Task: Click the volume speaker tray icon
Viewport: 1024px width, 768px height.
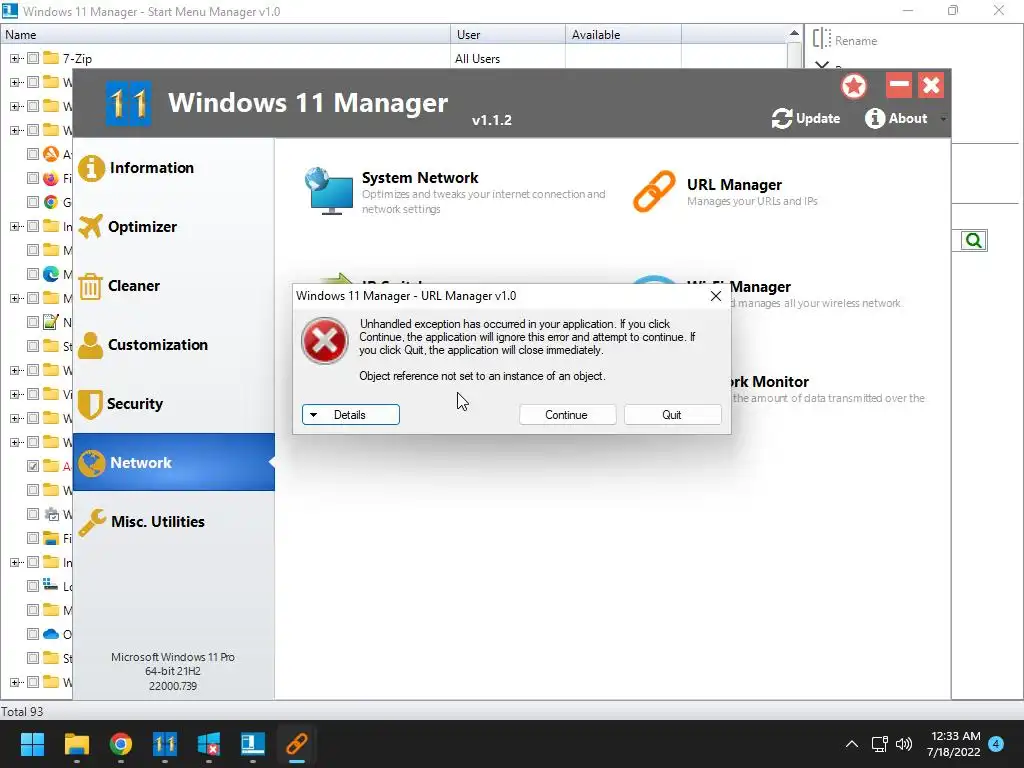Action: pos(904,744)
